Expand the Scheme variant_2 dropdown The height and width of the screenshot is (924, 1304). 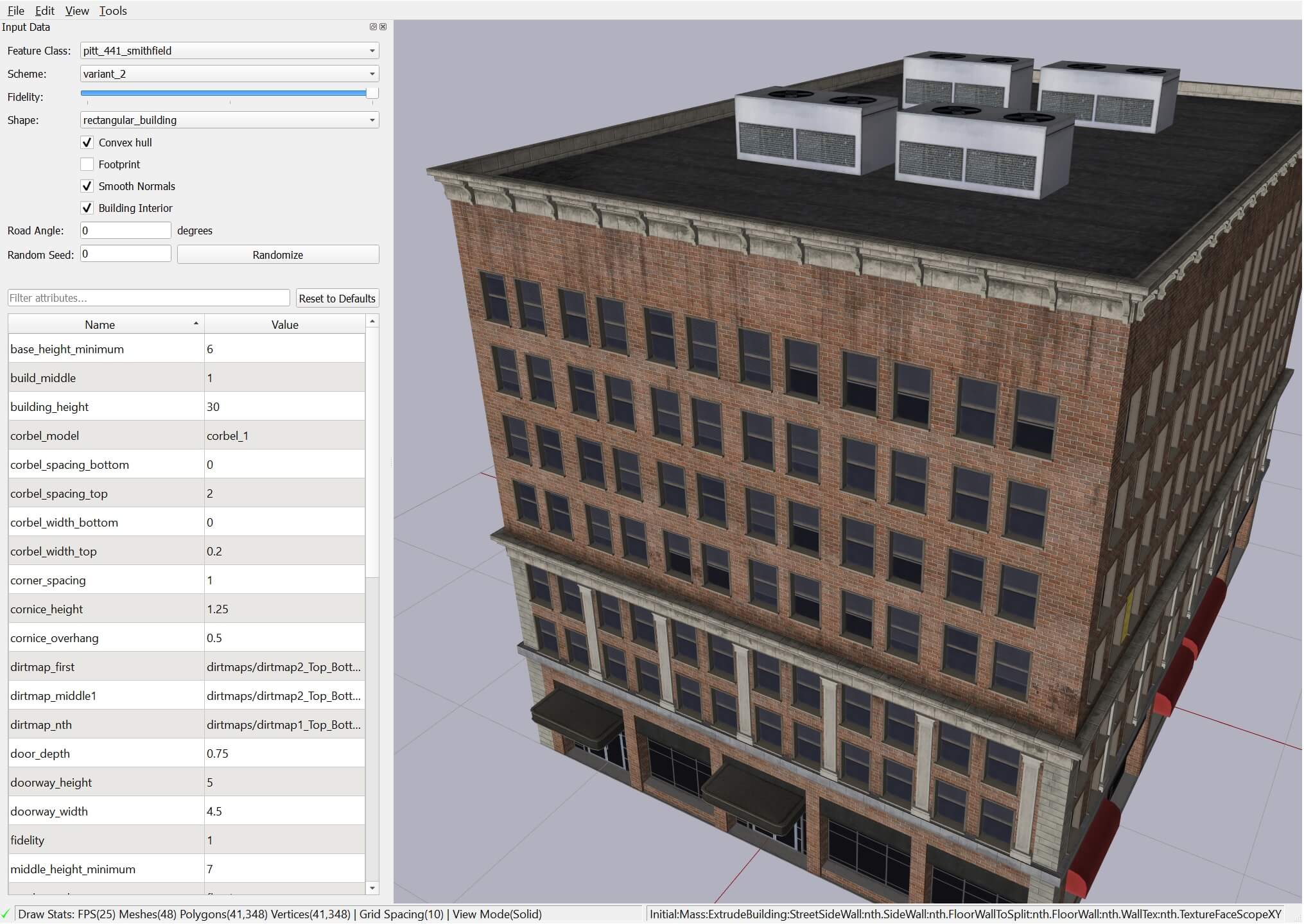(x=229, y=74)
